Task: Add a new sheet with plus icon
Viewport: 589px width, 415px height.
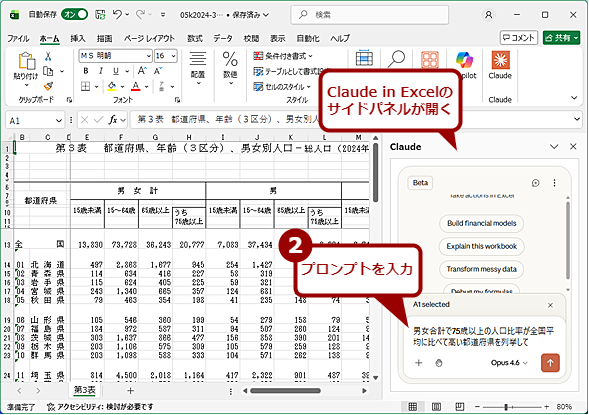Action: pos(130,391)
